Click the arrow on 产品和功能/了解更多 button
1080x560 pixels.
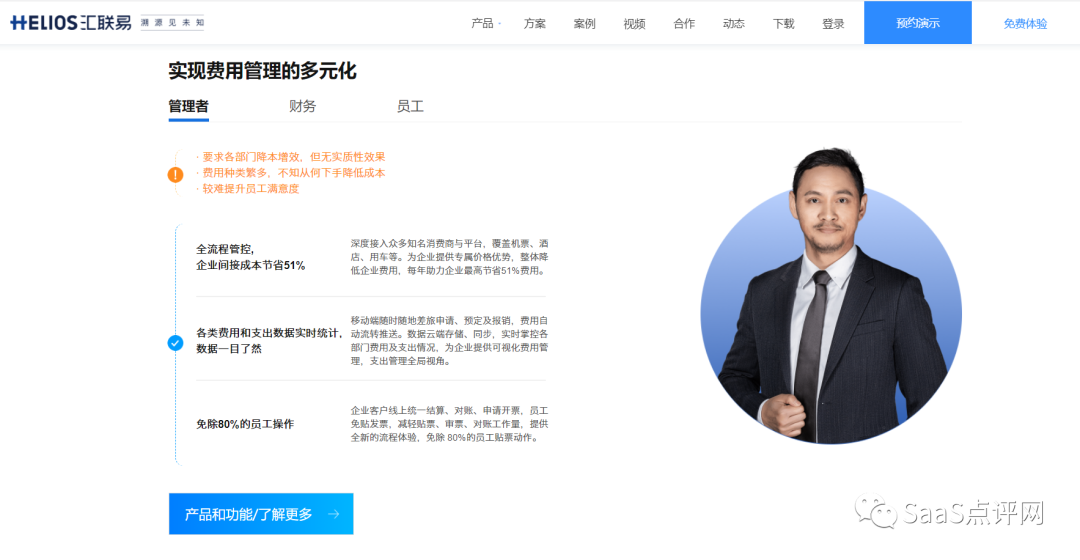pos(333,514)
